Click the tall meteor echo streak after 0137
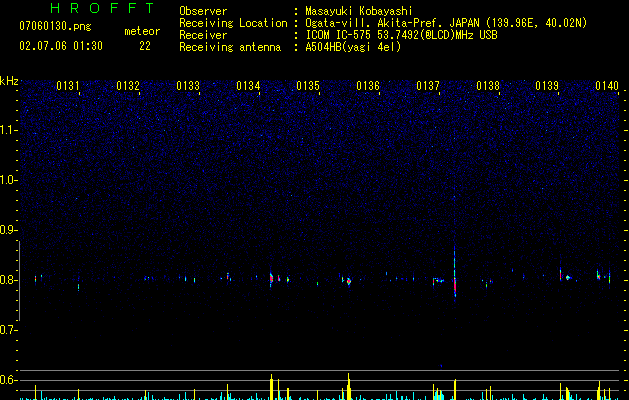This screenshot has height=400, width=629. tap(455, 273)
